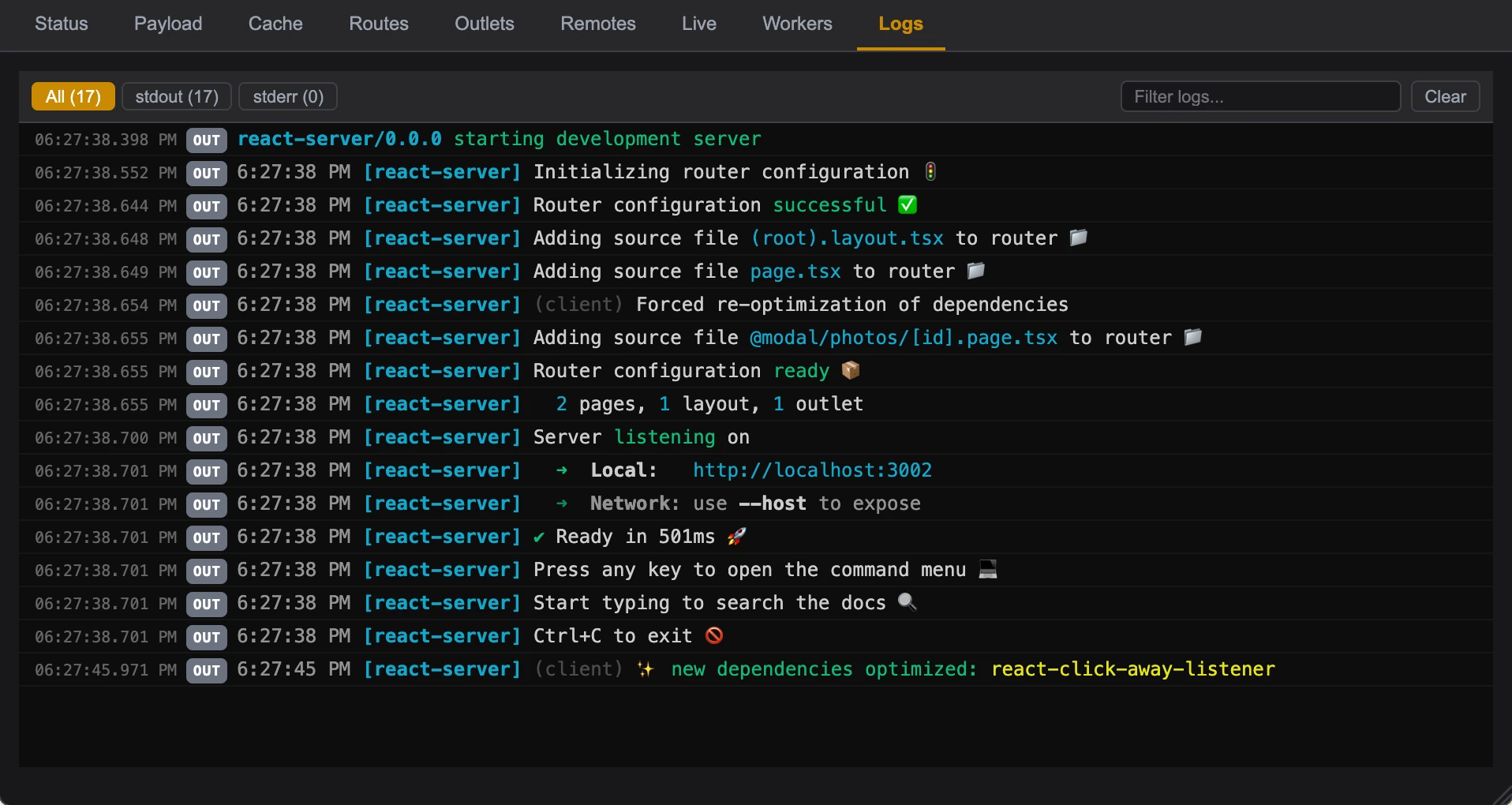Open the Remotes tab
Viewport: 1512px width, 805px height.
598,24
